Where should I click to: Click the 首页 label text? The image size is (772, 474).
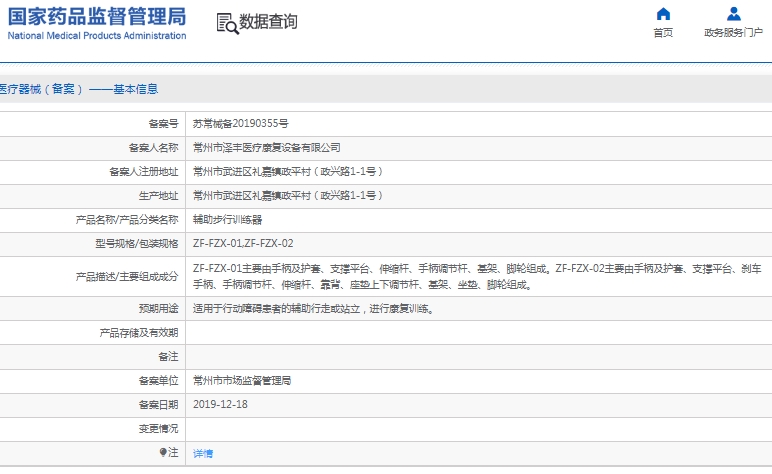(x=663, y=32)
